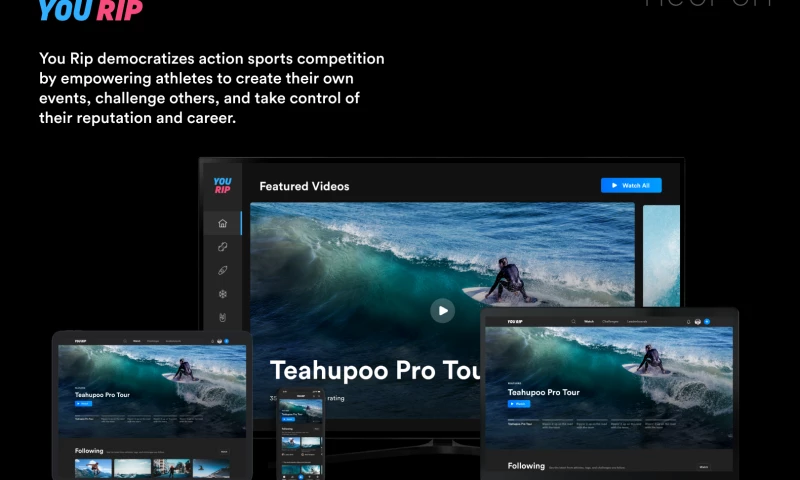Click the chain link icon in TV sidebar

(222, 246)
